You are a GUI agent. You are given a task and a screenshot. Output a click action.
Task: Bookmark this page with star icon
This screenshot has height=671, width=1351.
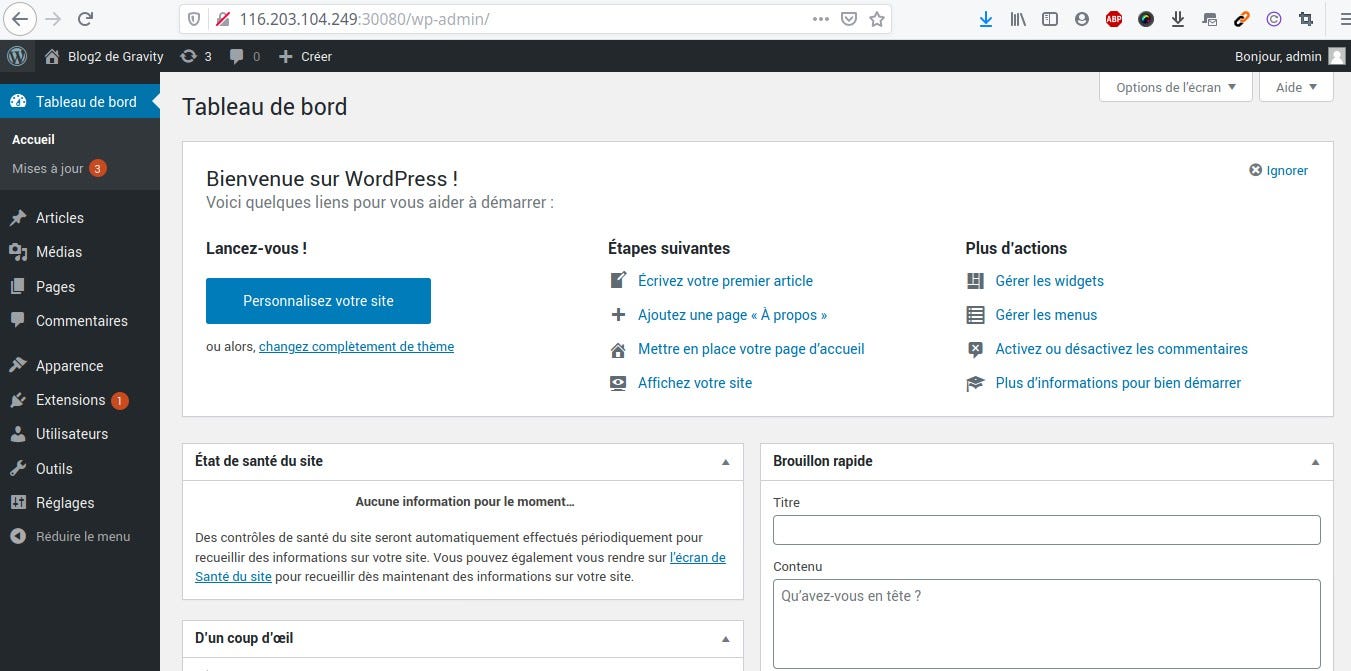click(x=877, y=19)
